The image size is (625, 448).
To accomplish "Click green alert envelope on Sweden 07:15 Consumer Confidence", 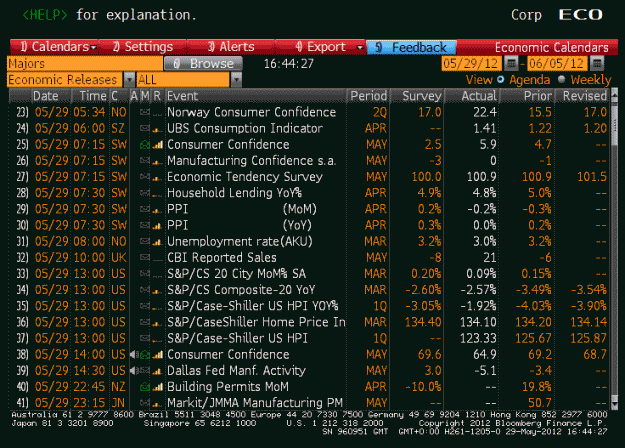I will (x=145, y=145).
